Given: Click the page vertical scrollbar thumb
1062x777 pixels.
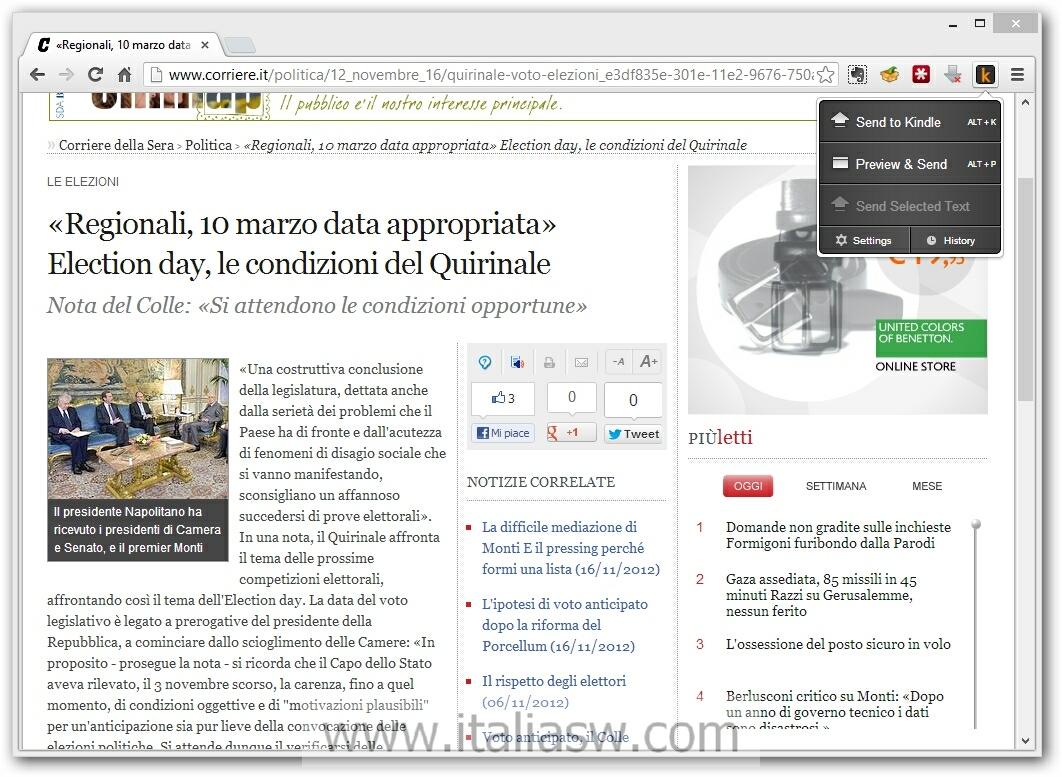Looking at the screenshot, I should click(x=1025, y=289).
